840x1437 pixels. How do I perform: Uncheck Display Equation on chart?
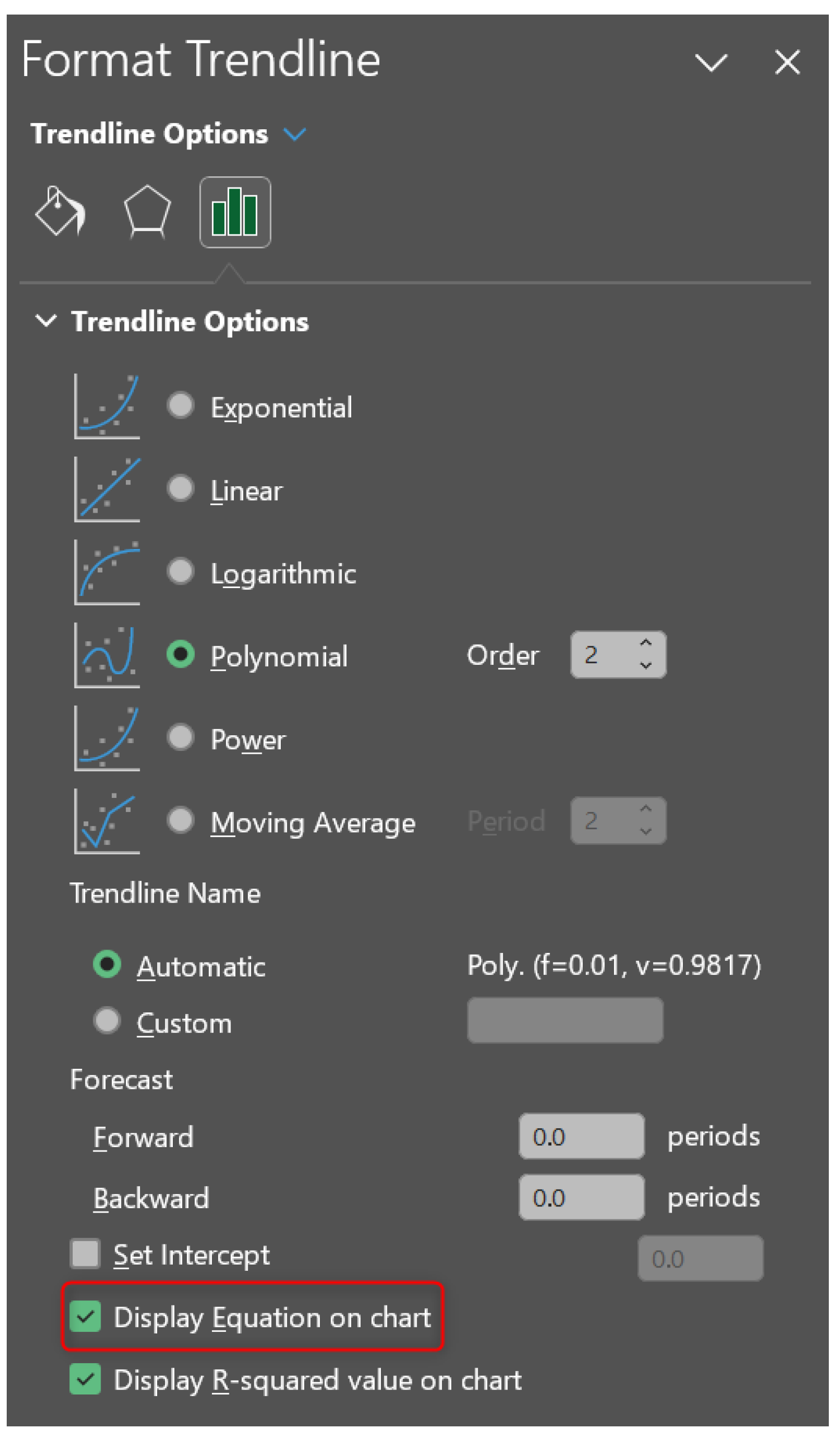tap(86, 1317)
